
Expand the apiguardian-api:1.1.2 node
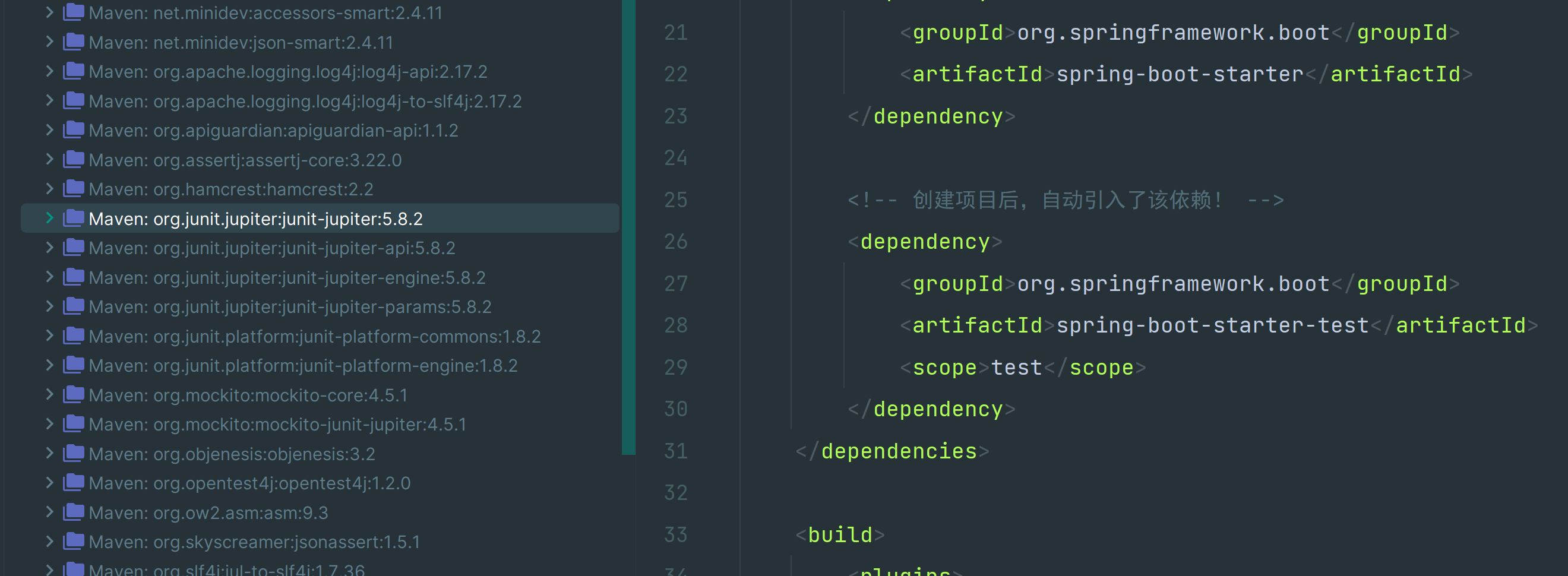[x=50, y=129]
